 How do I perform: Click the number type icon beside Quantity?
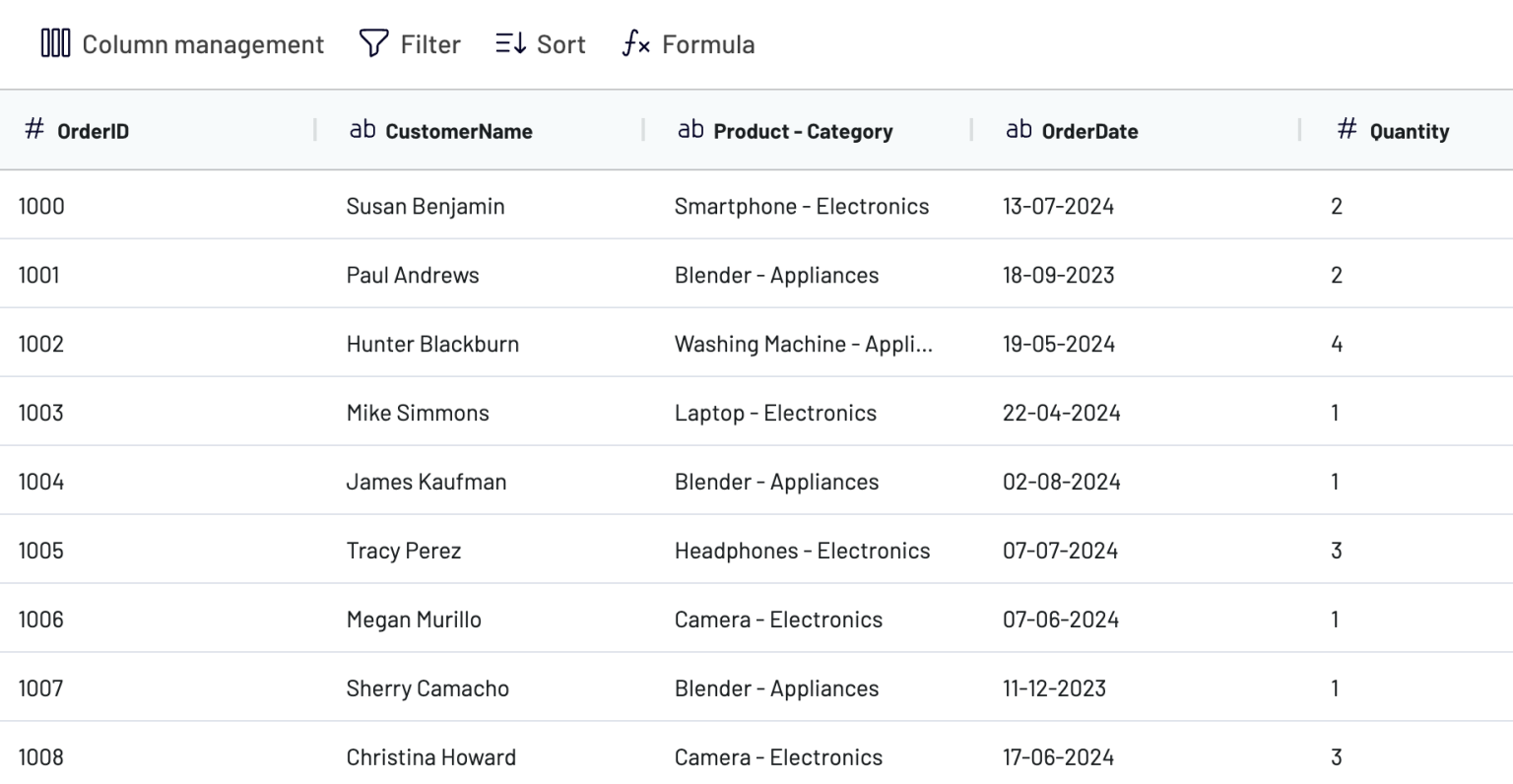coord(1346,129)
